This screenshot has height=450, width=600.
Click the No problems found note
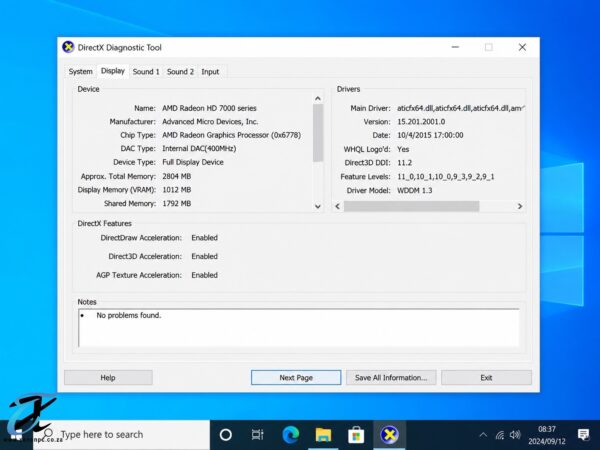pyautogui.click(x=129, y=315)
